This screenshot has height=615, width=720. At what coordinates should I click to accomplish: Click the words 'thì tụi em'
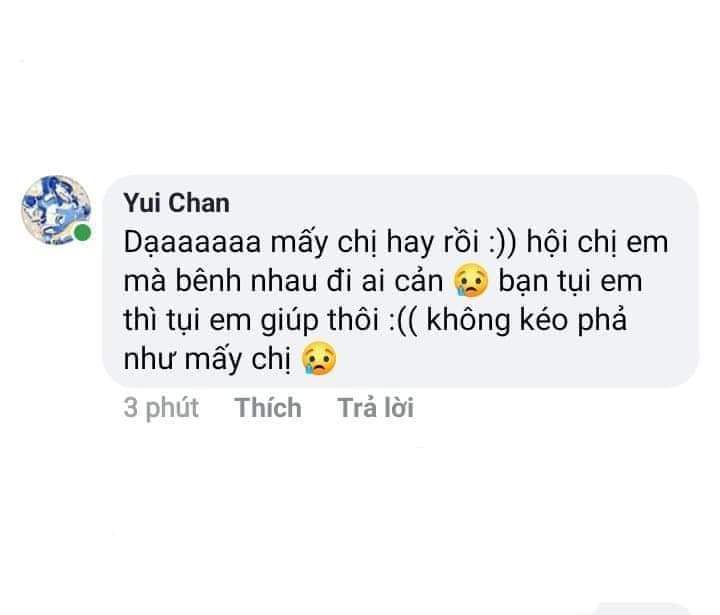(x=187, y=320)
